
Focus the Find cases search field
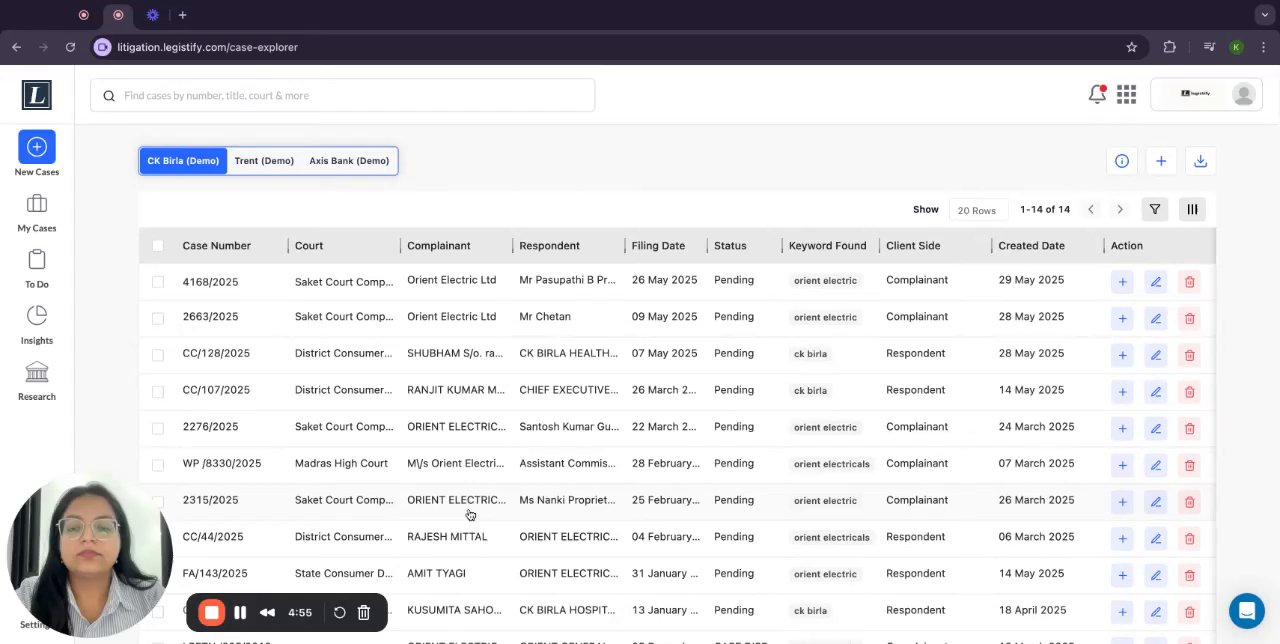[x=343, y=96]
